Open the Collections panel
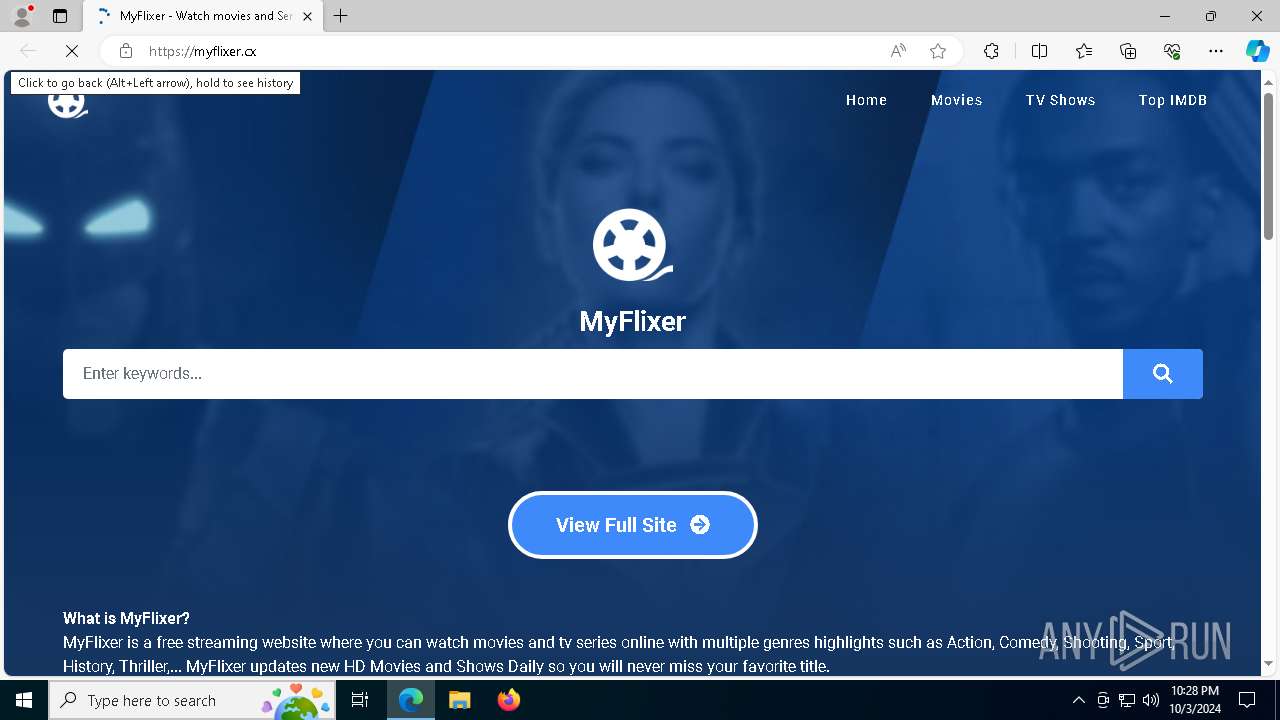Viewport: 1280px width, 720px height. tap(1128, 51)
